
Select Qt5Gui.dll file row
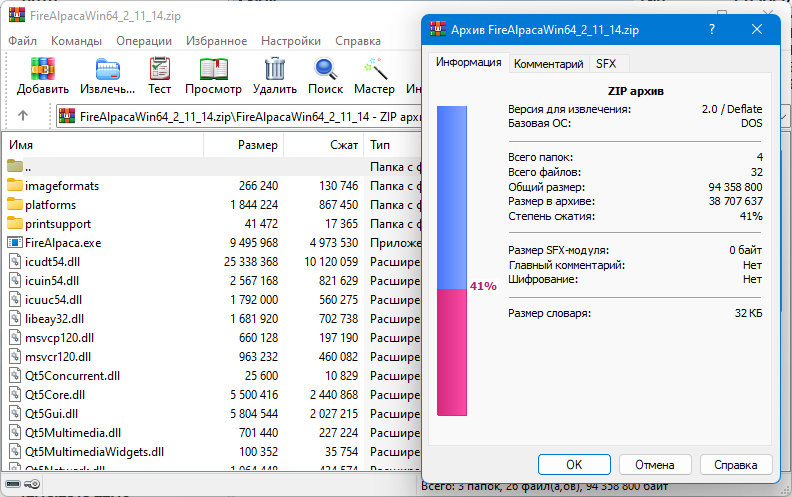point(212,414)
